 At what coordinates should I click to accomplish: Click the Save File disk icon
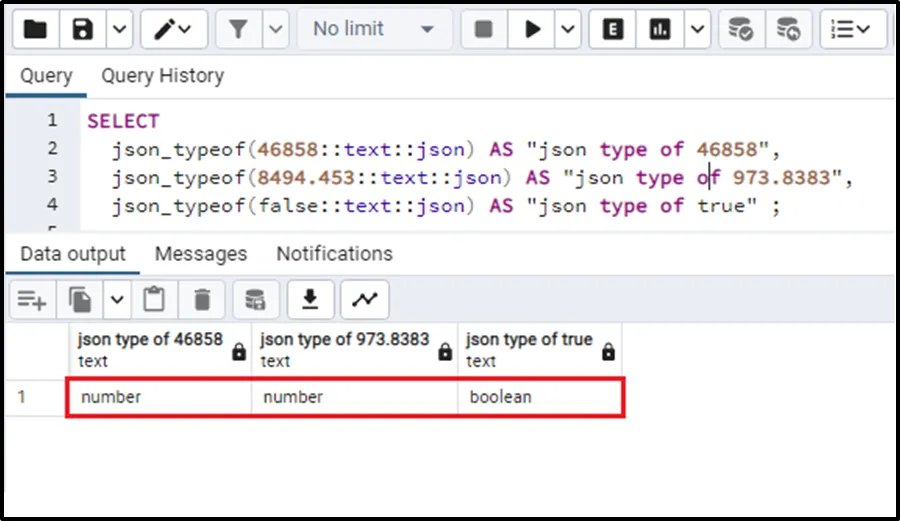click(x=82, y=30)
